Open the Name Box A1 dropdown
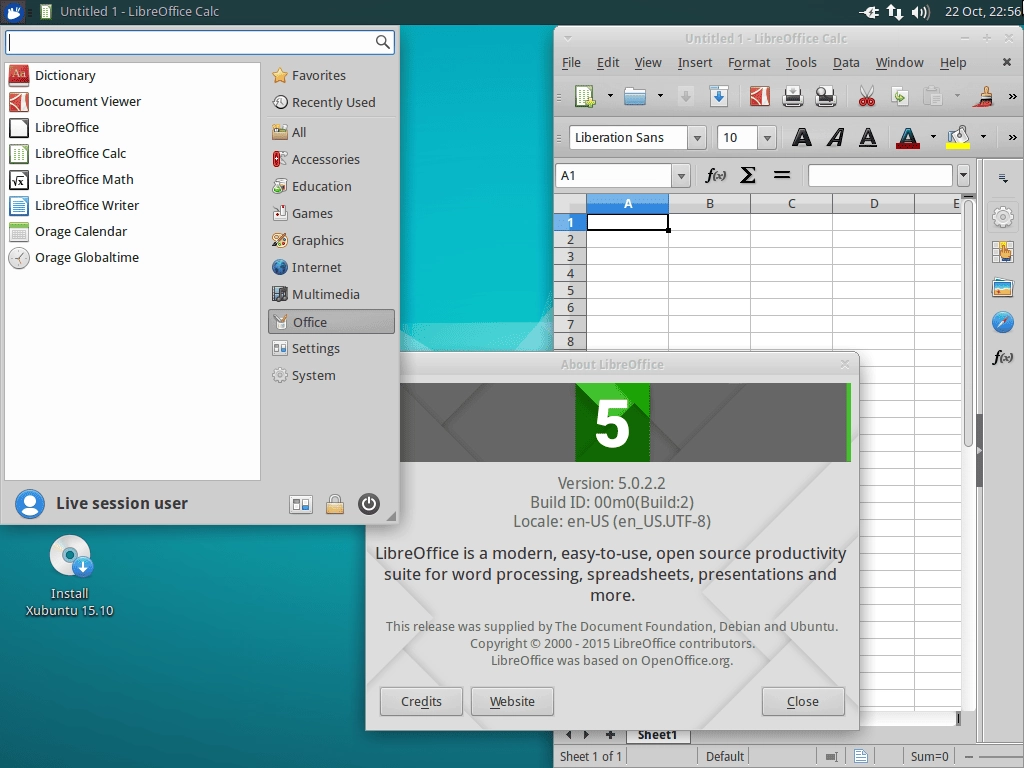Viewport: 1024px width, 768px height. pyautogui.click(x=681, y=176)
